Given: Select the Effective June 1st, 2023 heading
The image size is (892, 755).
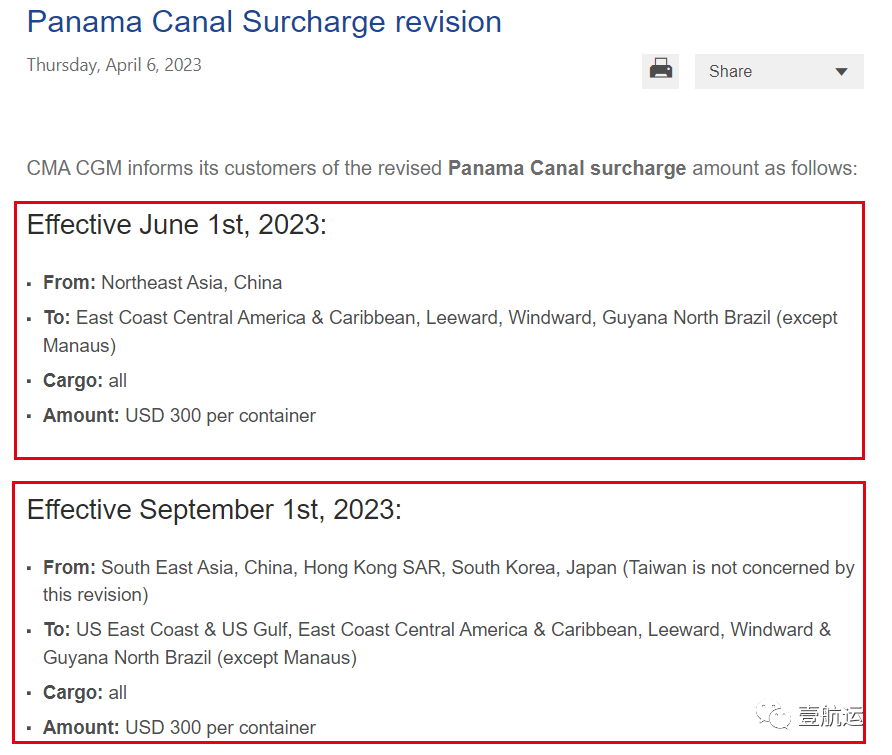Looking at the screenshot, I should (x=177, y=225).
